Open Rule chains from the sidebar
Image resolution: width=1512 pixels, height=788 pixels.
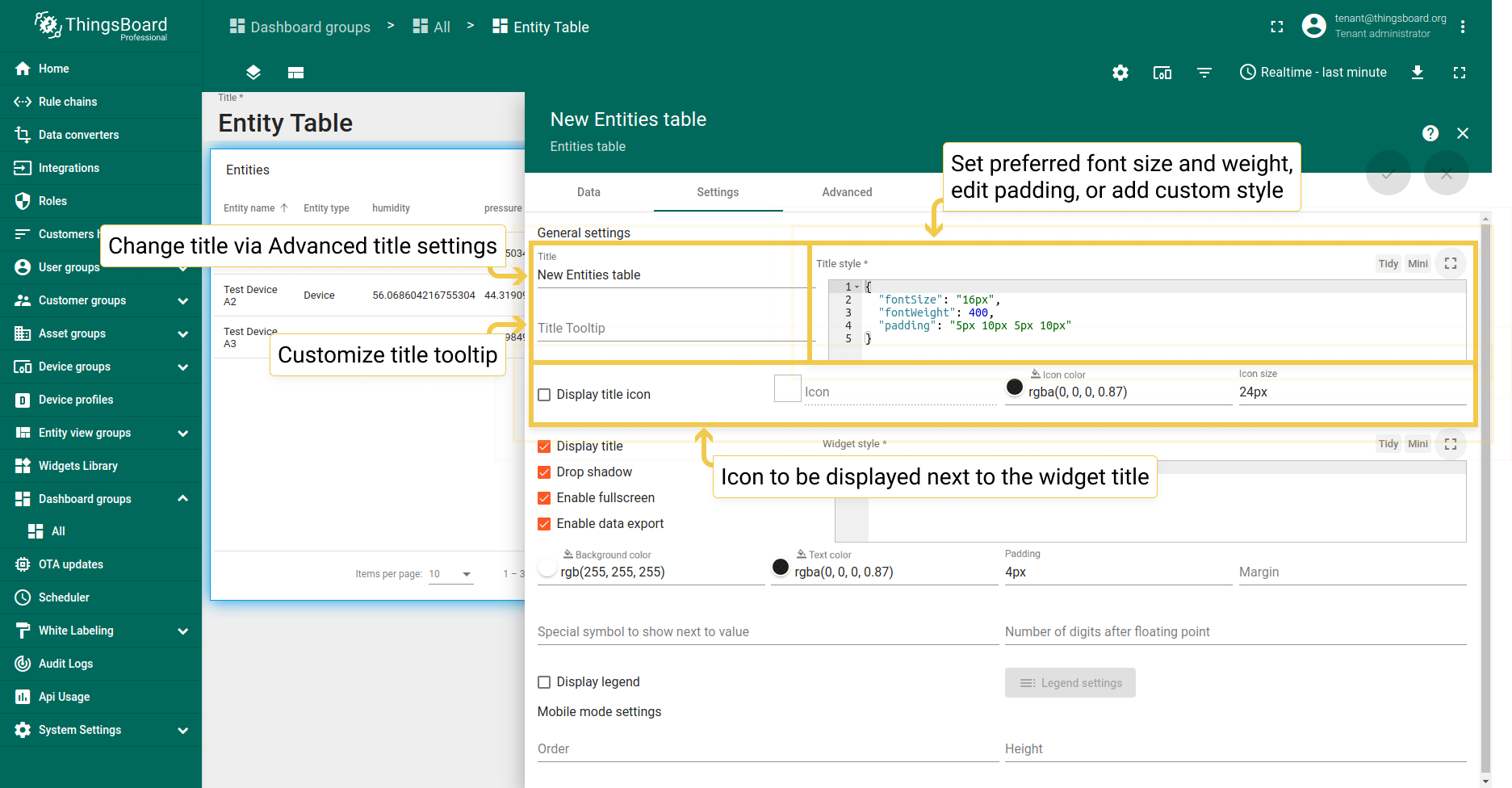tap(101, 102)
